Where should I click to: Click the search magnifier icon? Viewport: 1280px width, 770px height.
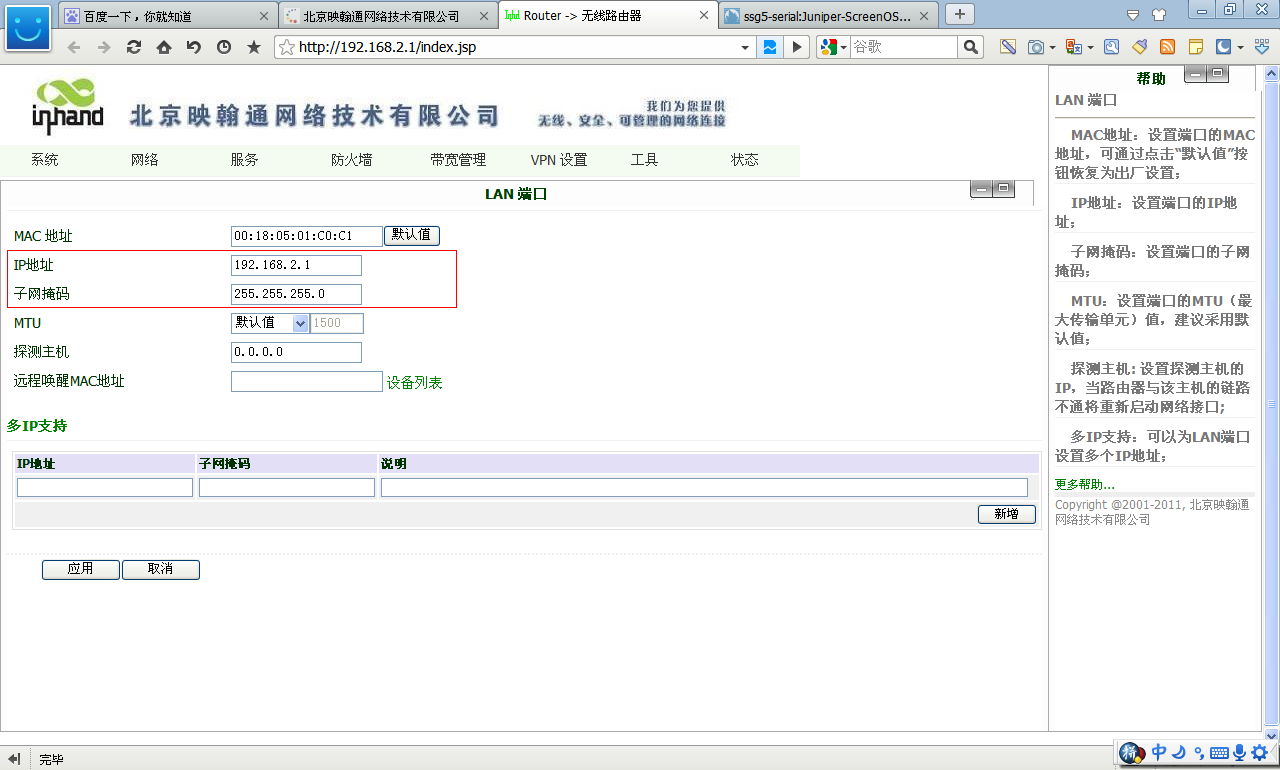click(970, 47)
